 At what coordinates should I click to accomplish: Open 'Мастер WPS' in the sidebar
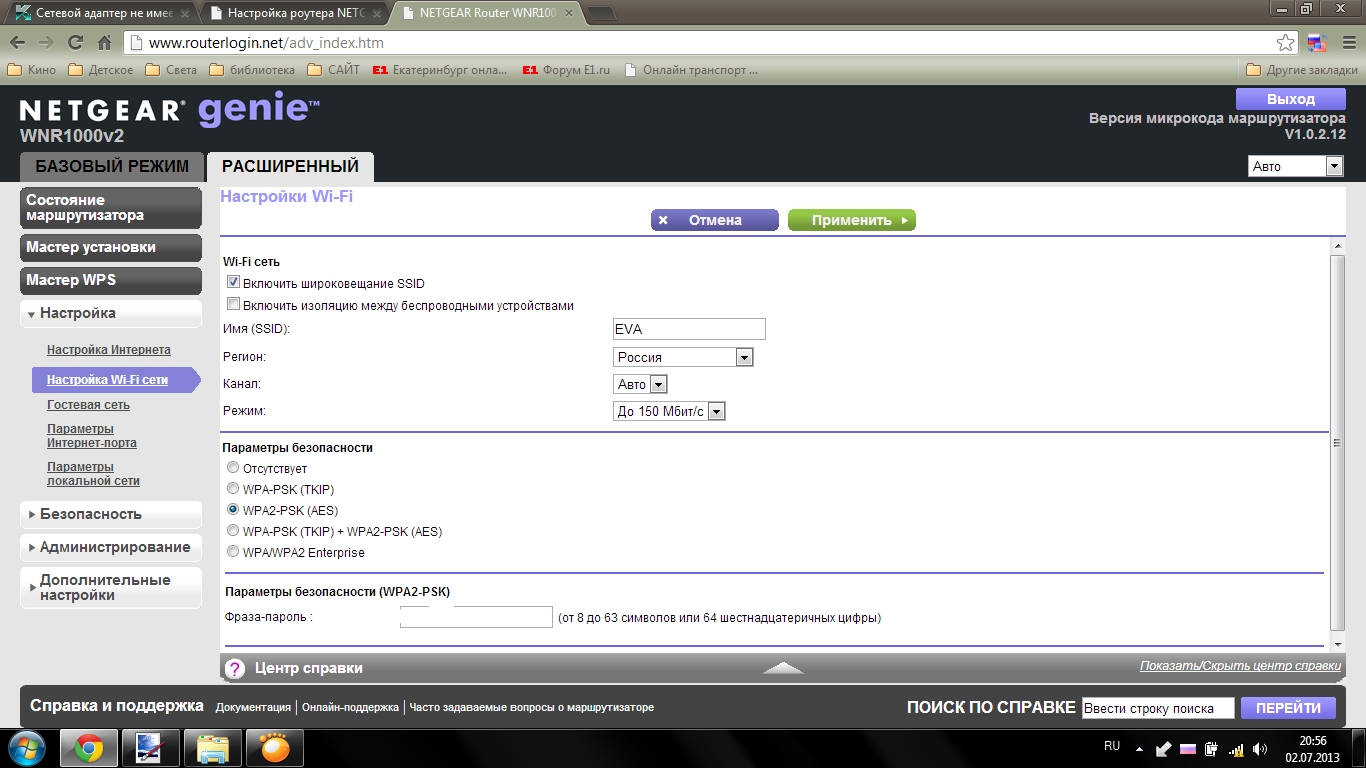[x=110, y=280]
